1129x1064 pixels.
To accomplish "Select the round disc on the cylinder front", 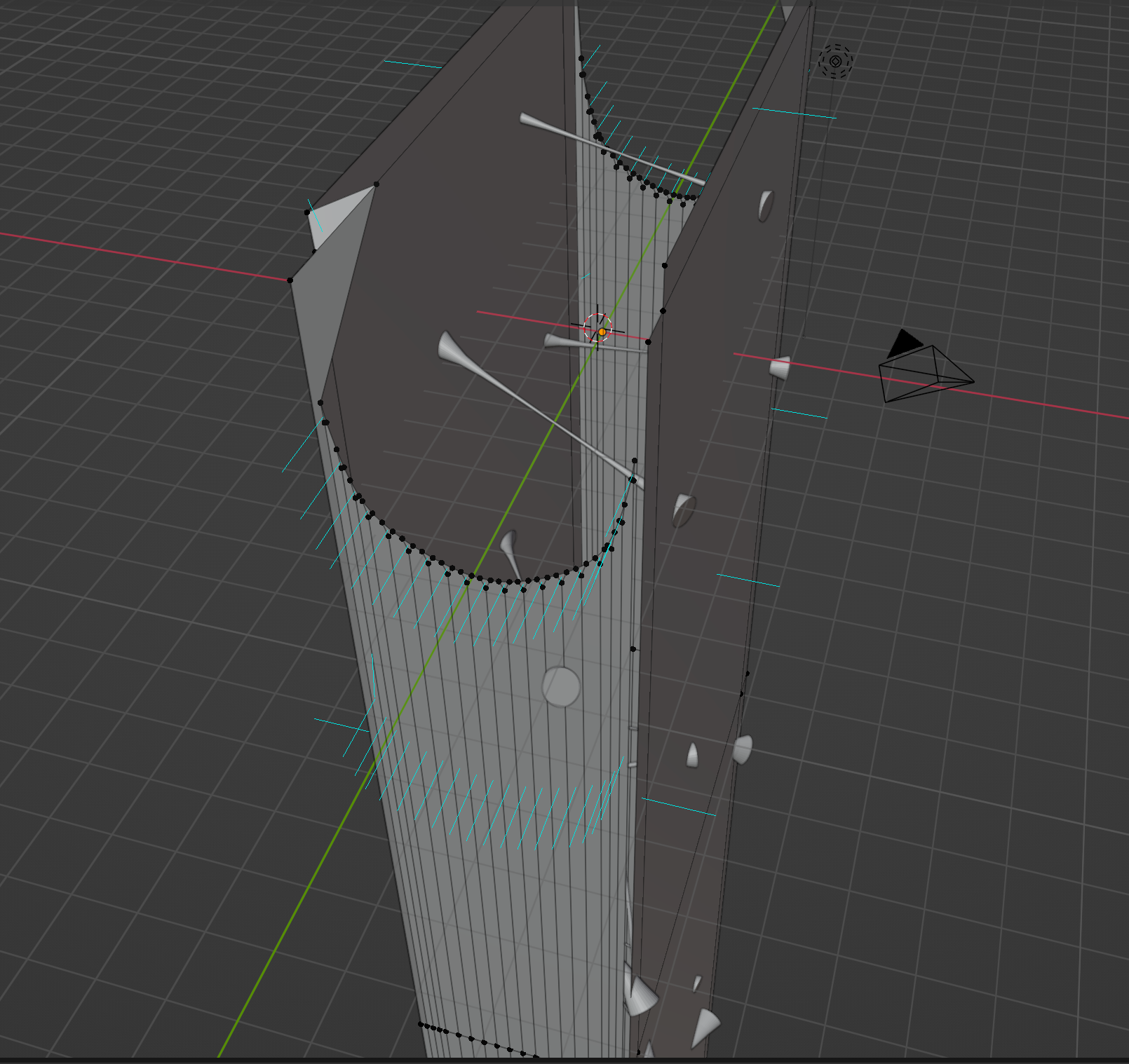I will point(562,686).
